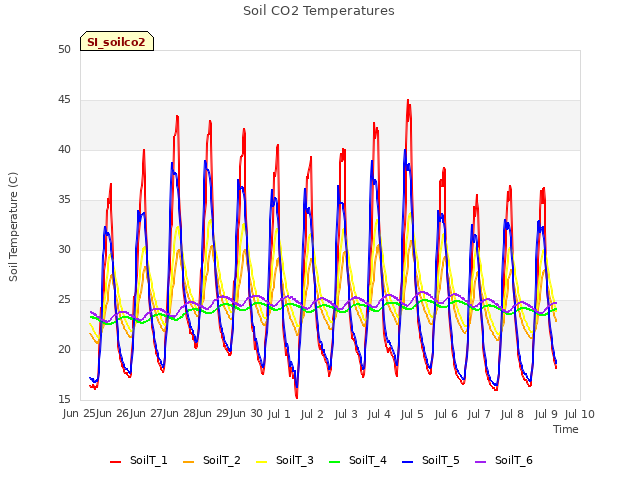Click the Jul 6 x-axis date label

[x=446, y=414]
